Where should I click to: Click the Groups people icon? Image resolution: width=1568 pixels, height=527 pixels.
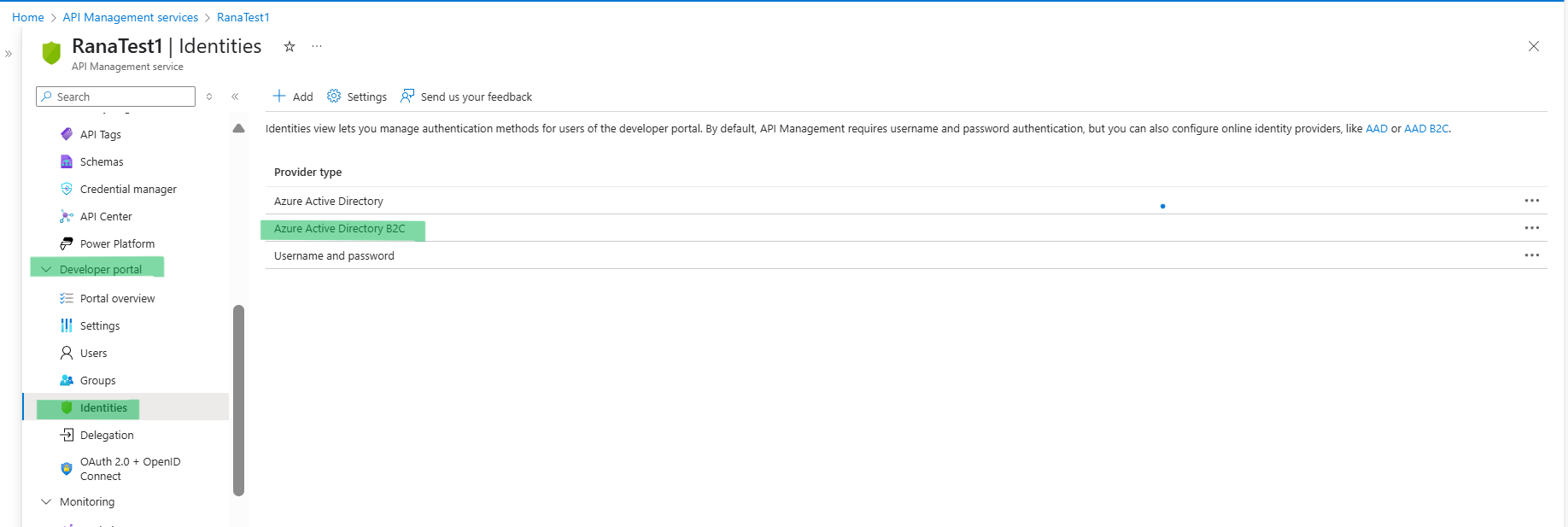(67, 380)
